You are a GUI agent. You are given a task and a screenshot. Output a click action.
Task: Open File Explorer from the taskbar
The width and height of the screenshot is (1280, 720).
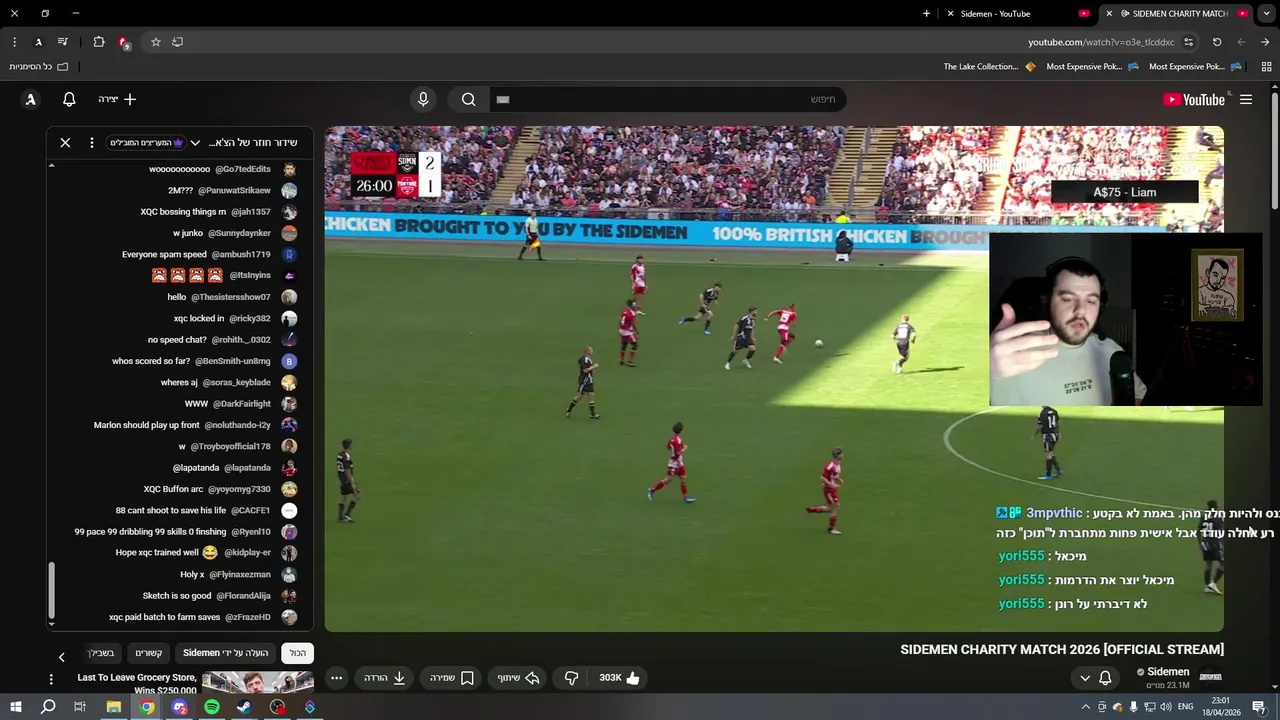click(114, 707)
